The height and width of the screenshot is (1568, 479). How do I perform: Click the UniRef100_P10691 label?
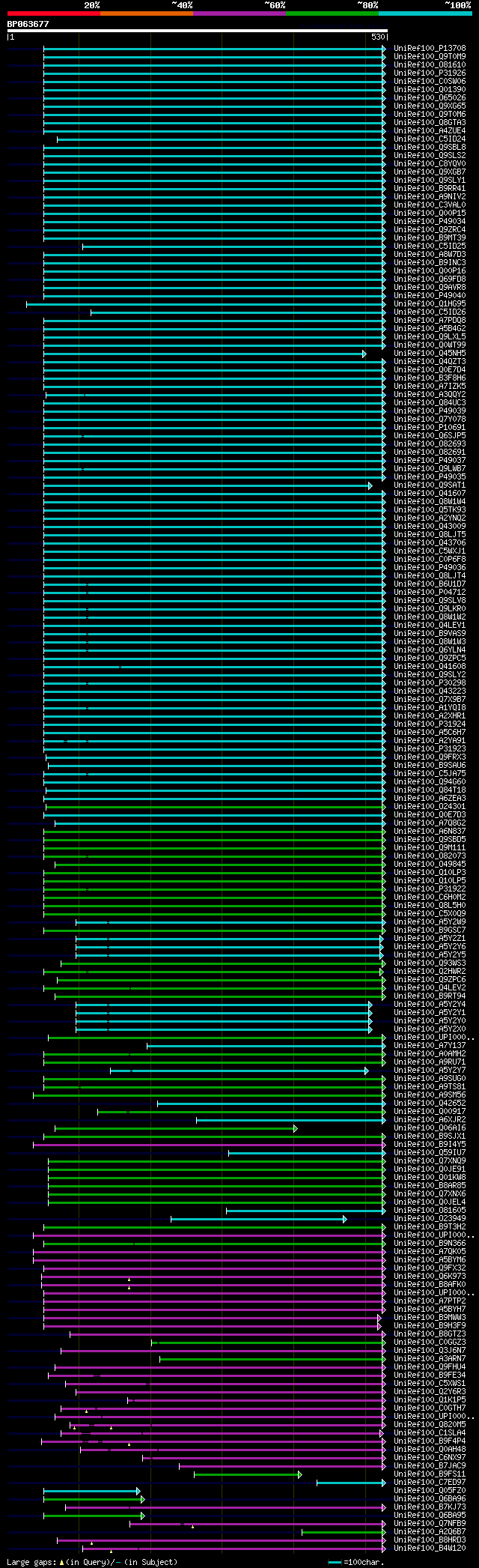point(430,428)
